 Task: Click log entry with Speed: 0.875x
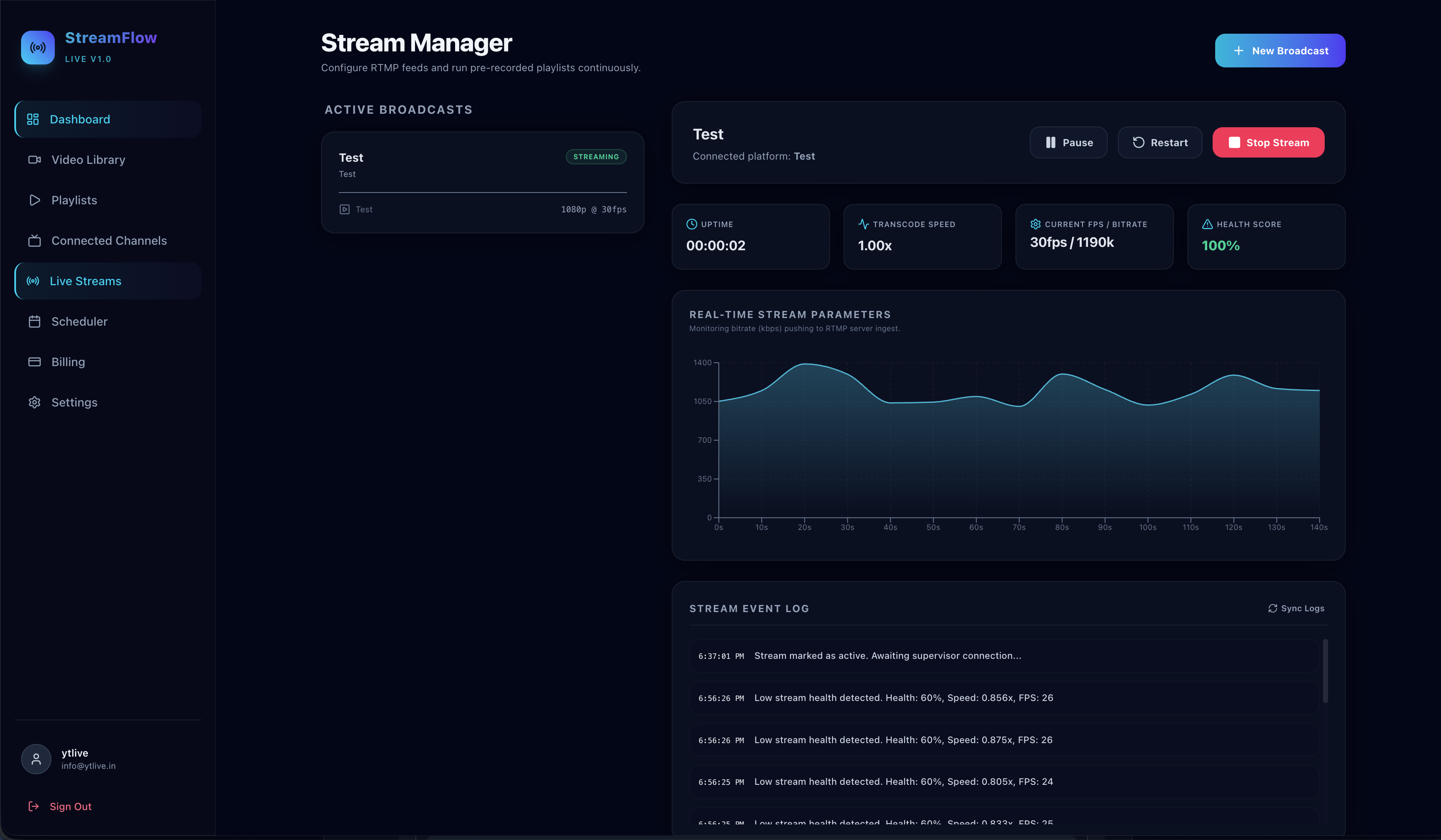pyautogui.click(x=1004, y=740)
